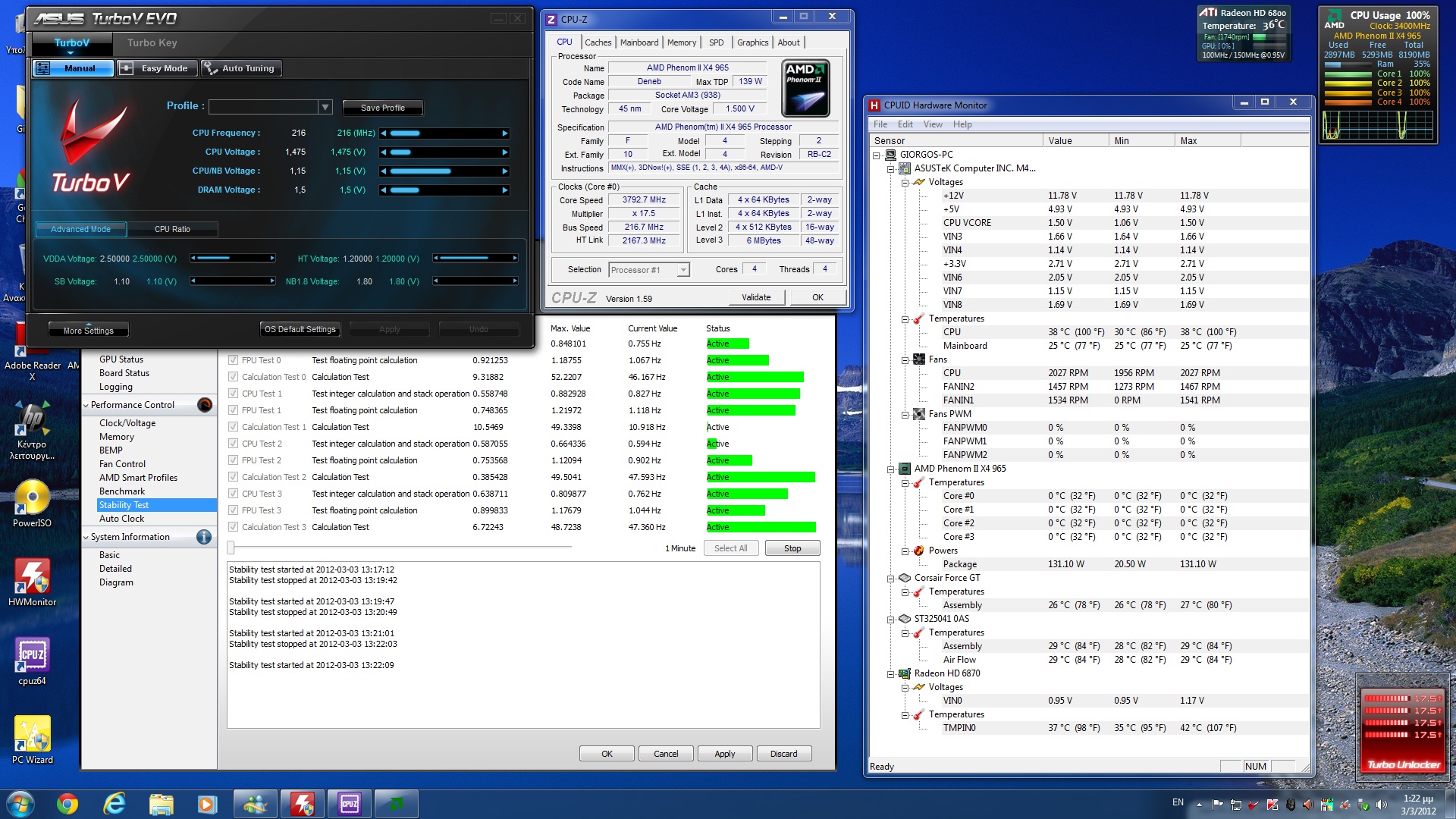Toggle FPU Test 2 checkbox
The width and height of the screenshot is (1456, 819).
(233, 460)
